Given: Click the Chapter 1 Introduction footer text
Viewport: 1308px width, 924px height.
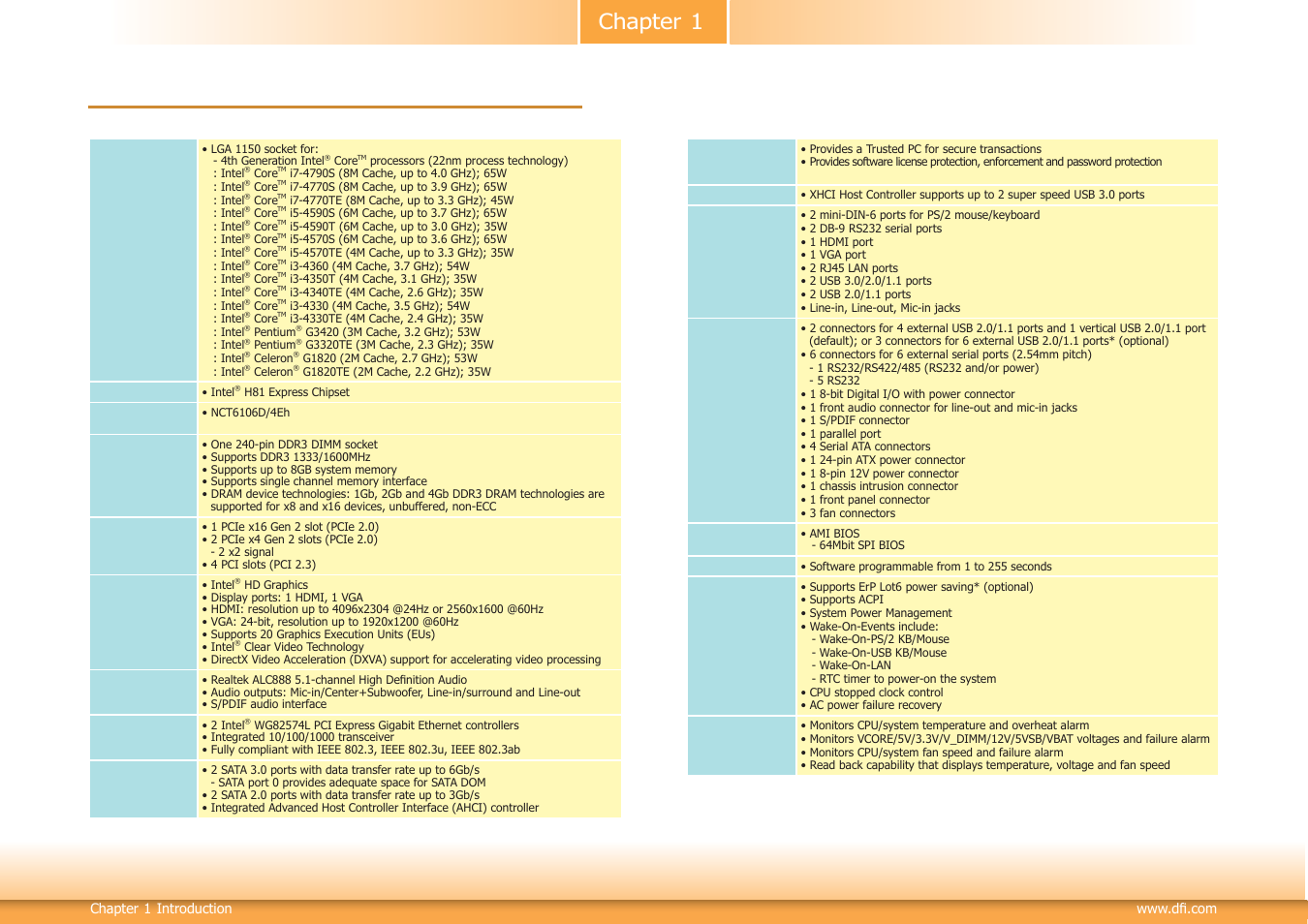Looking at the screenshot, I should [x=161, y=909].
